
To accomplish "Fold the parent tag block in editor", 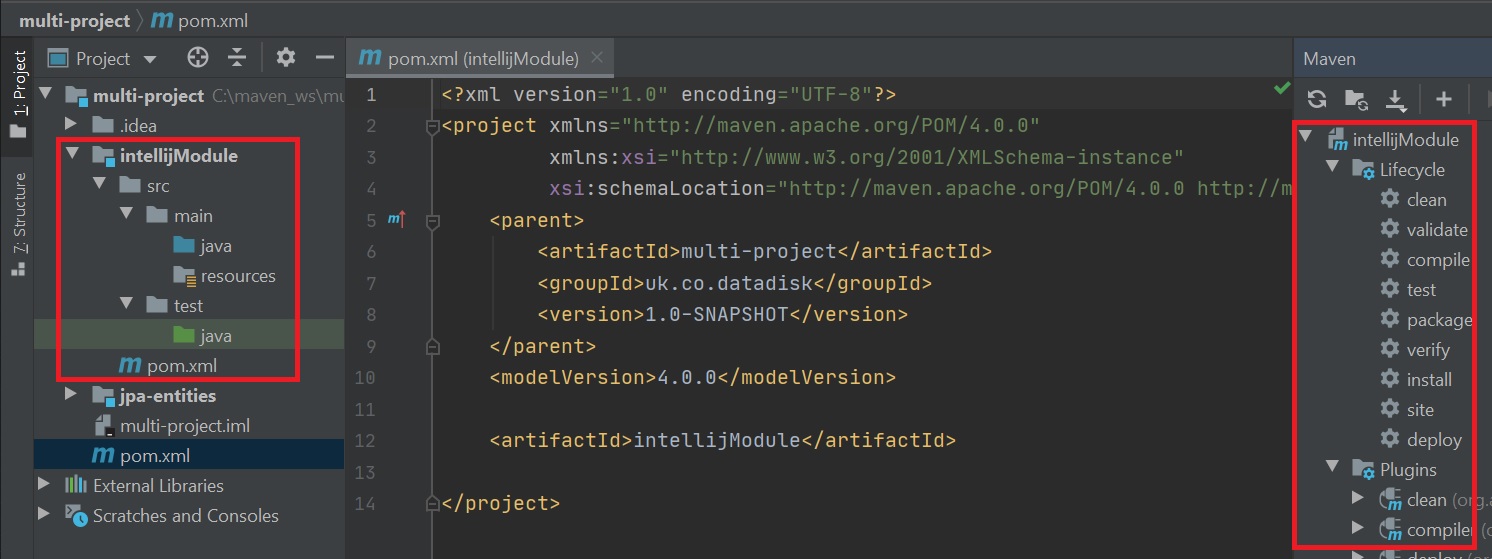I will (x=432, y=220).
